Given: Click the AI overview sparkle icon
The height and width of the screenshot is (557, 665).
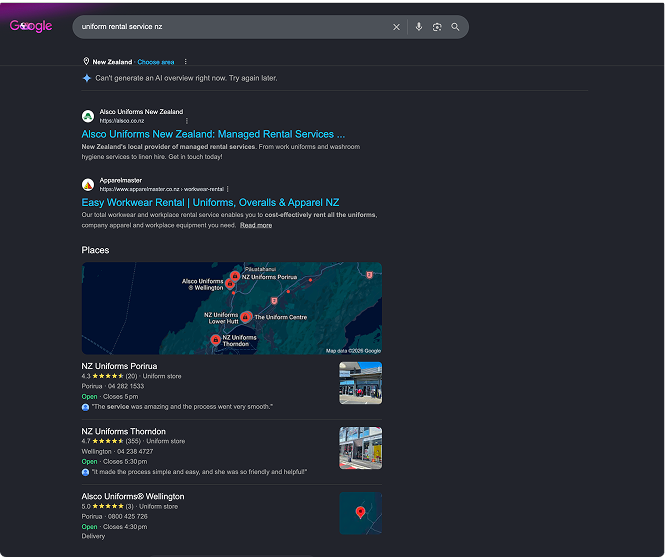Looking at the screenshot, I should click(87, 78).
